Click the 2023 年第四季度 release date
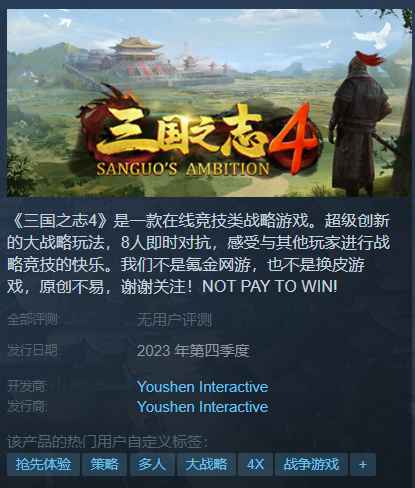The height and width of the screenshot is (488, 415). 193,351
